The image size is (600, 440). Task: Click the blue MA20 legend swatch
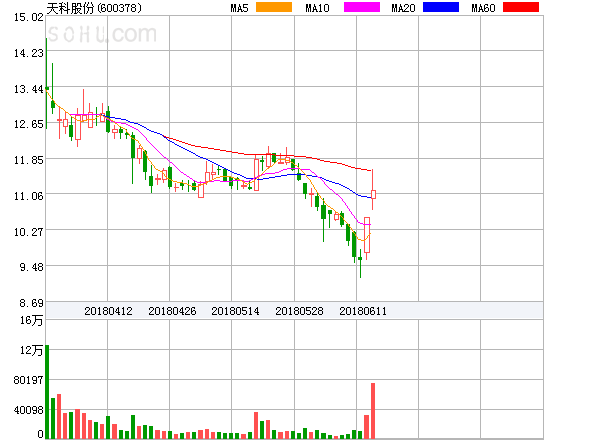tap(441, 7)
